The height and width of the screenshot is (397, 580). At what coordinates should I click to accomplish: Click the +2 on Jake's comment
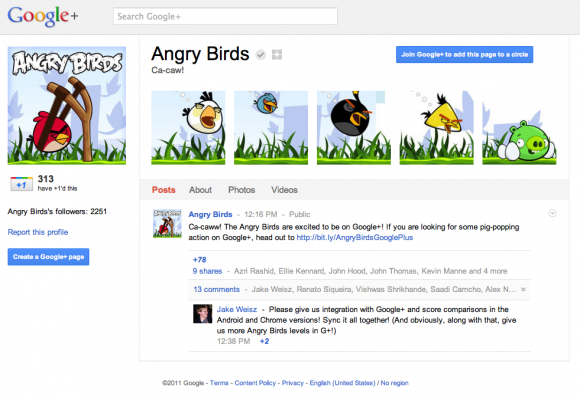264,341
